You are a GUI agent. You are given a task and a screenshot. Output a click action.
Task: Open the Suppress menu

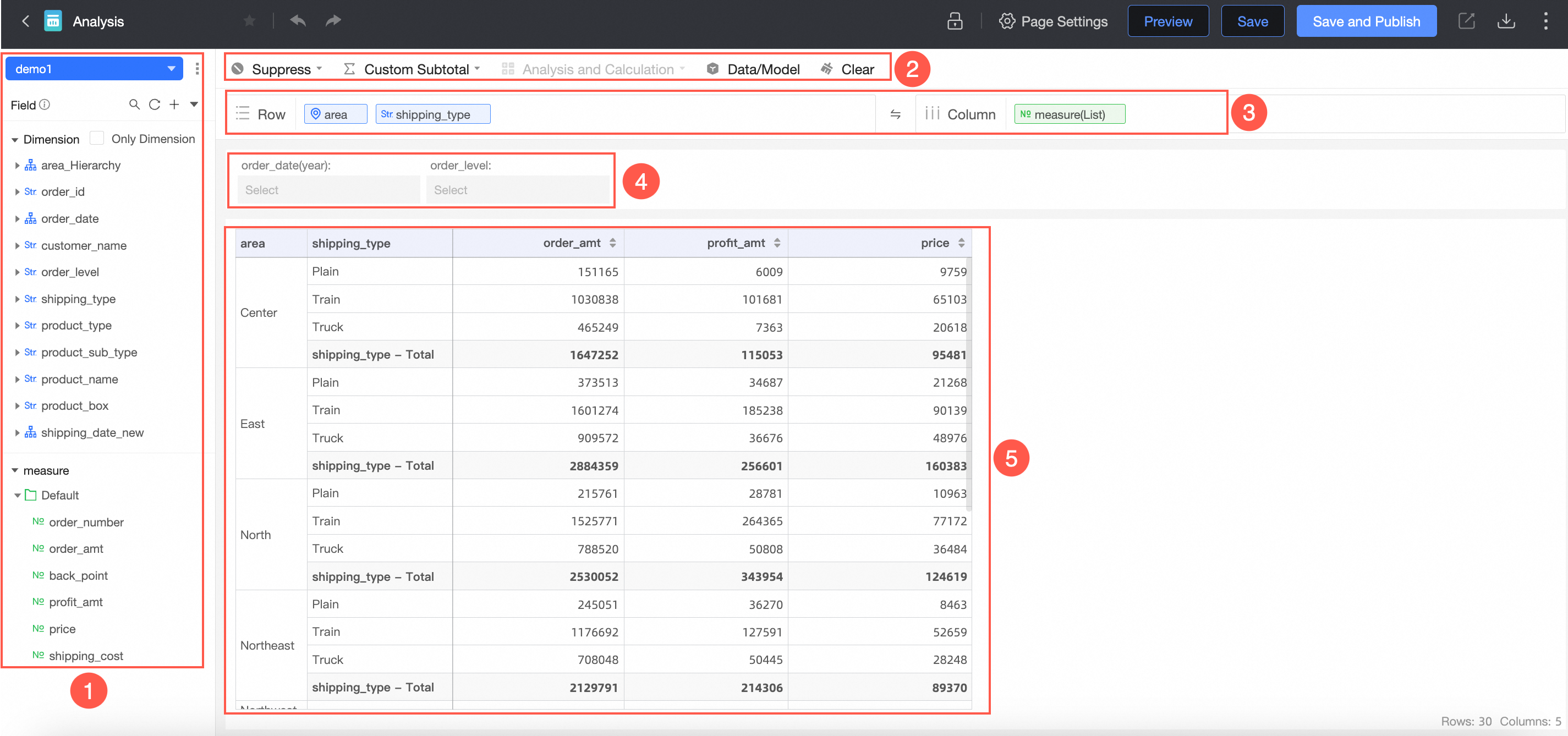(281, 69)
